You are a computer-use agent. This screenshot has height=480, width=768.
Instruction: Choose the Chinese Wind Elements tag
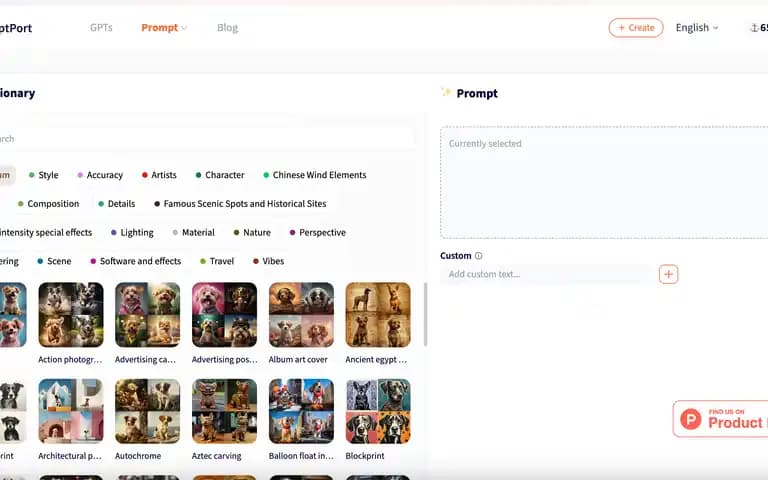tap(315, 175)
